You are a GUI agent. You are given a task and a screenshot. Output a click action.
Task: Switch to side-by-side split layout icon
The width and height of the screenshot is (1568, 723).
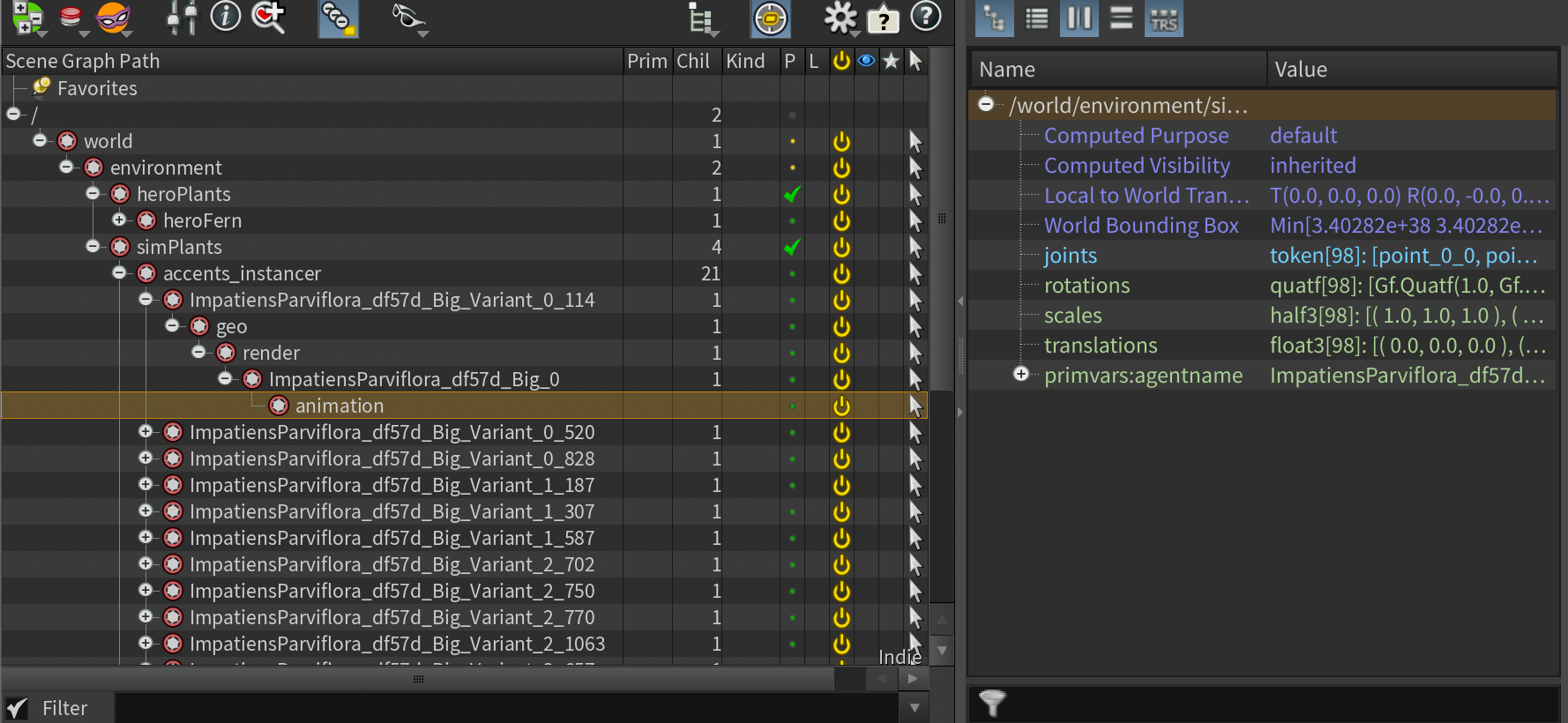(x=1079, y=19)
